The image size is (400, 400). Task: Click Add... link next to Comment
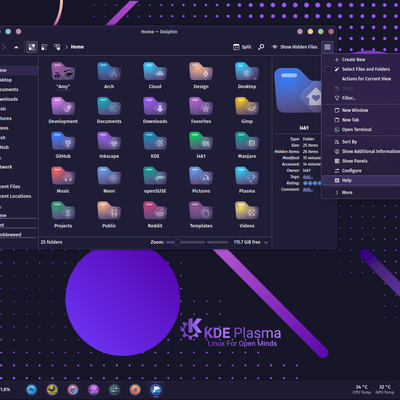pos(307,189)
